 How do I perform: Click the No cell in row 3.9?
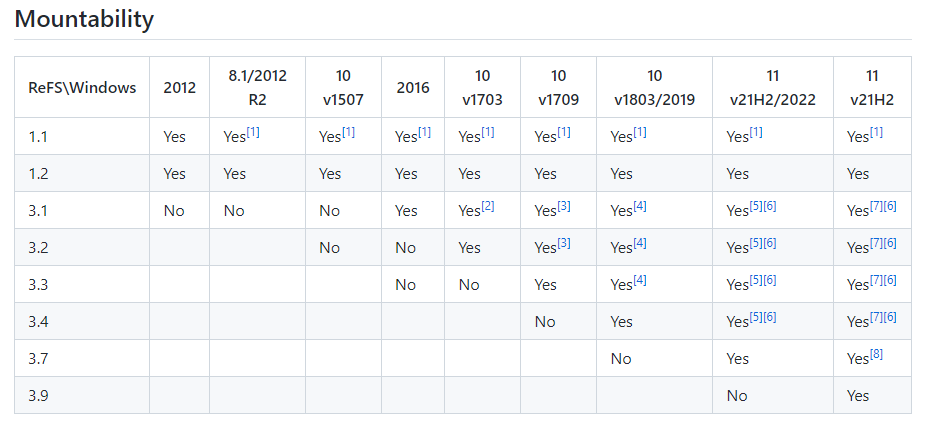click(737, 396)
